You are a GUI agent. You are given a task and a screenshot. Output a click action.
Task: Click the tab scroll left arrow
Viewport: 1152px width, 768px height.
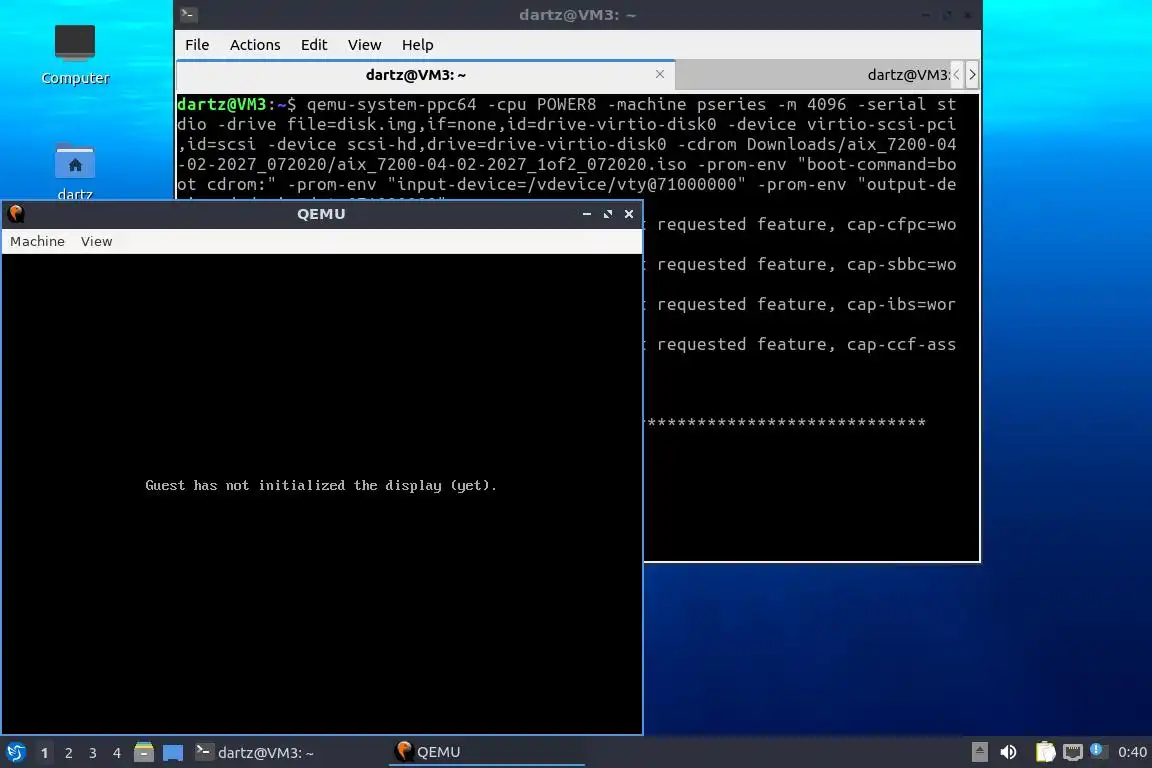(957, 75)
